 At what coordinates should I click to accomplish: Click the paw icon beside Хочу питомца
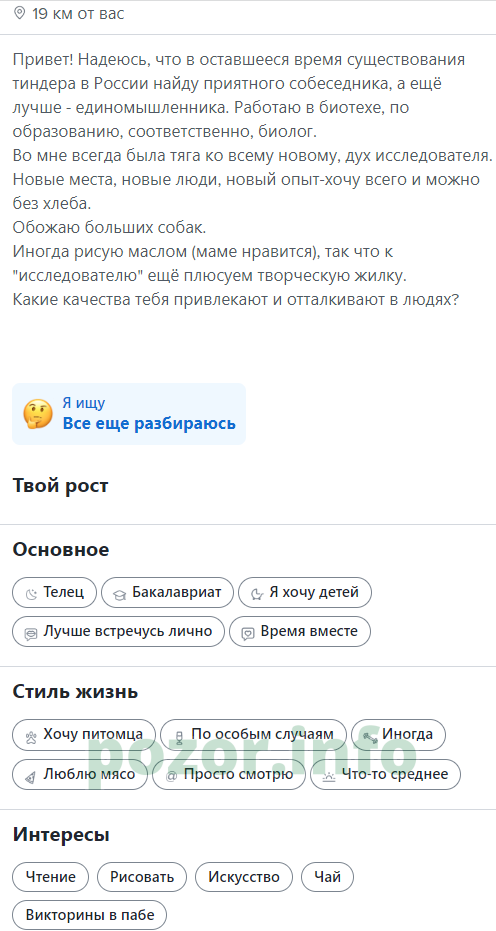(31, 736)
